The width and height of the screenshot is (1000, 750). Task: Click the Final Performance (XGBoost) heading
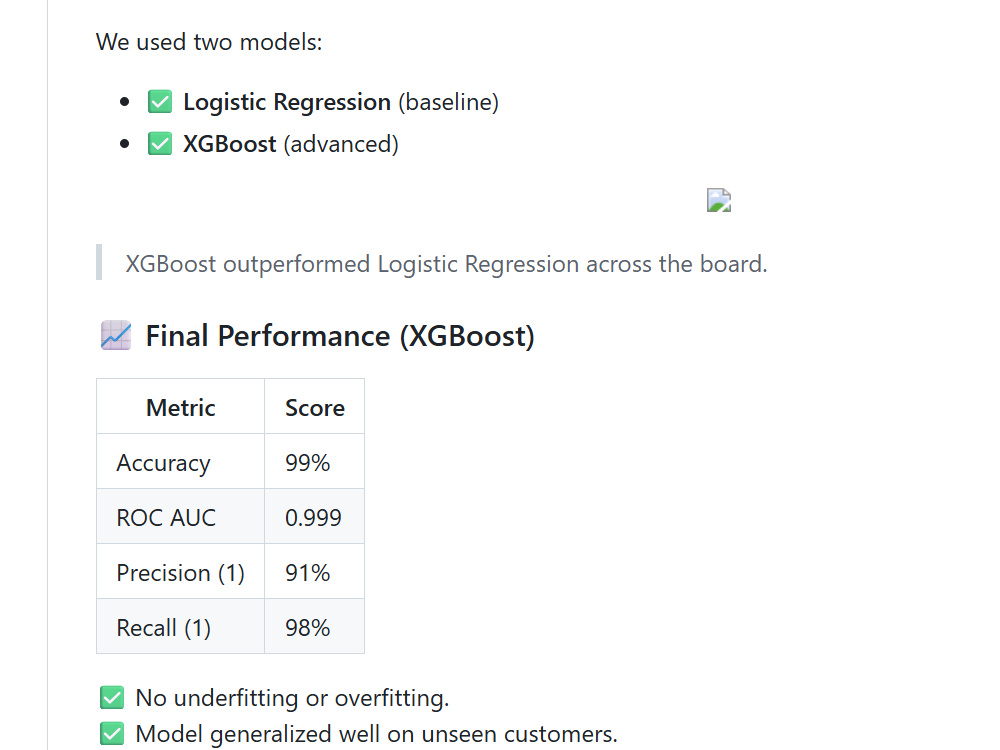[x=340, y=336]
